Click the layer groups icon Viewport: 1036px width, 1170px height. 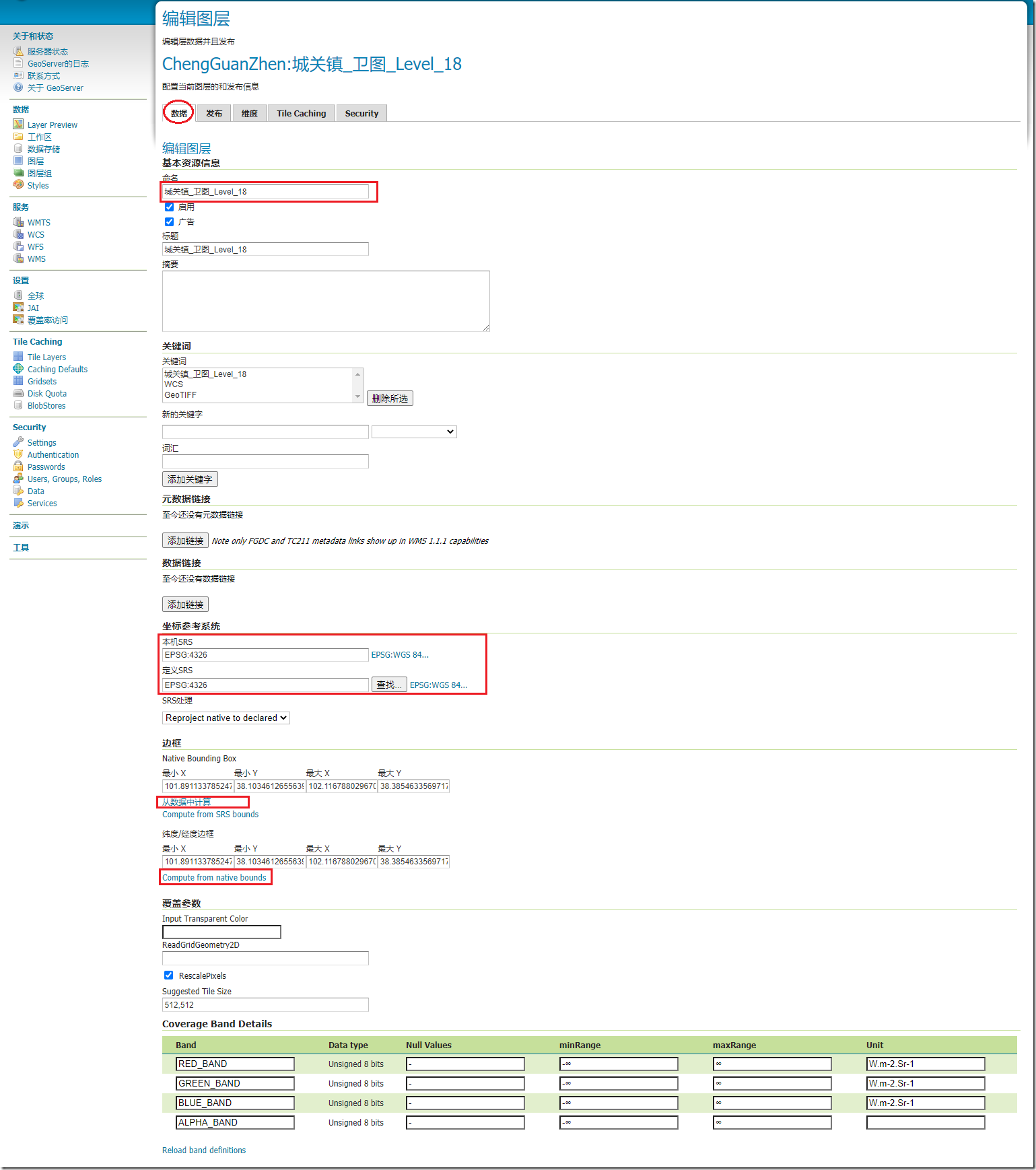pyautogui.click(x=18, y=173)
